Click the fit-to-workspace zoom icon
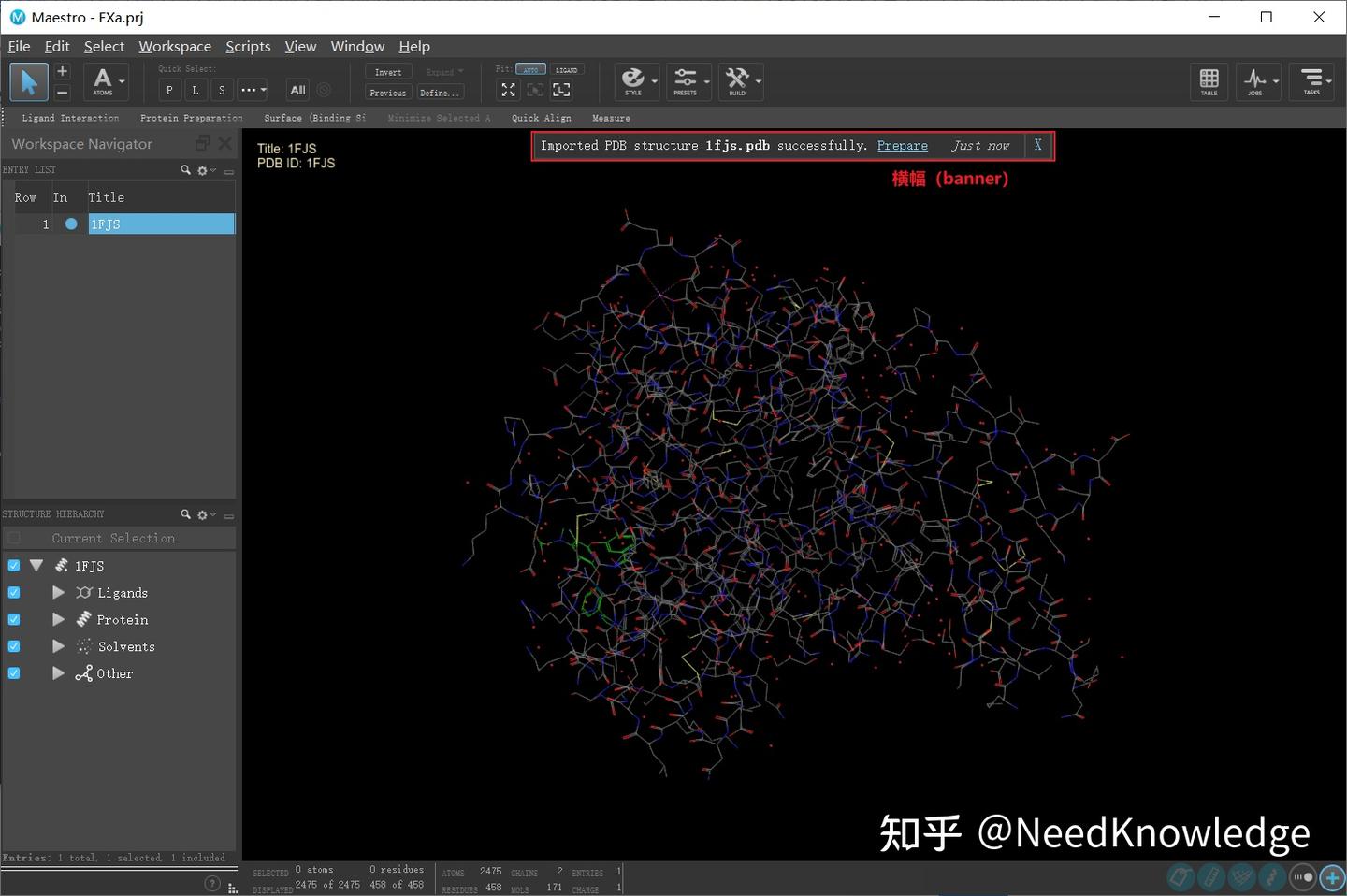The width and height of the screenshot is (1347, 896). pos(508,90)
